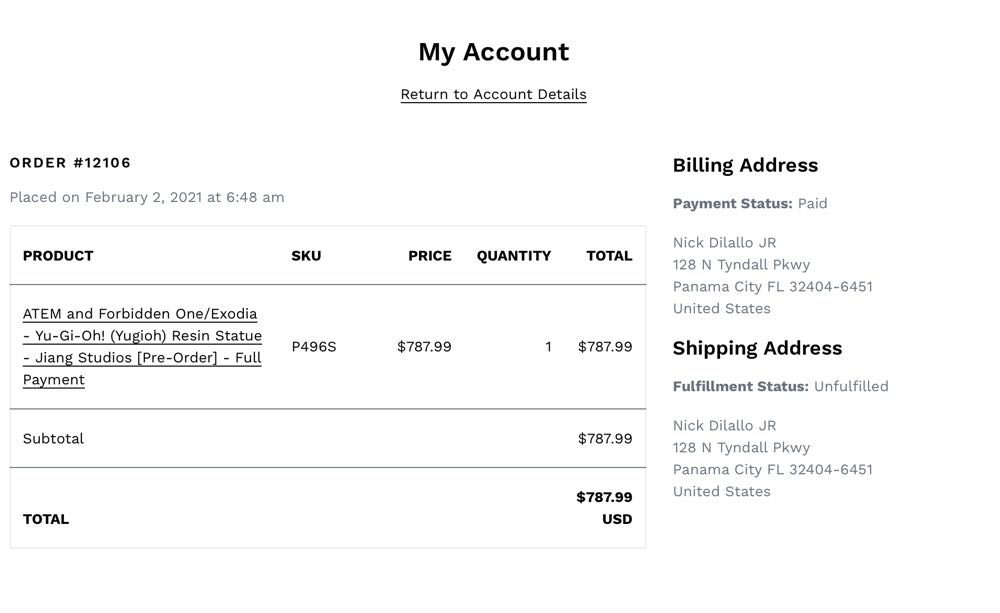Click the unit price in the Price column

tap(424, 347)
